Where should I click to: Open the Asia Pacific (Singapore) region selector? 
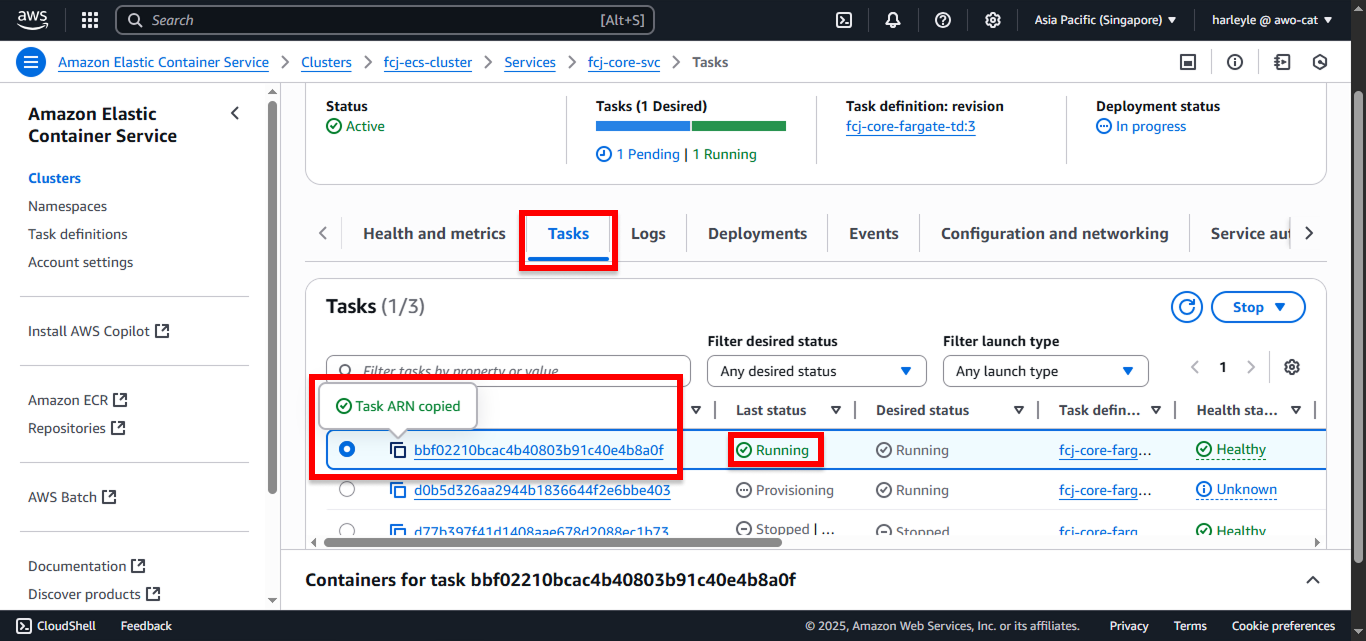coord(1105,20)
